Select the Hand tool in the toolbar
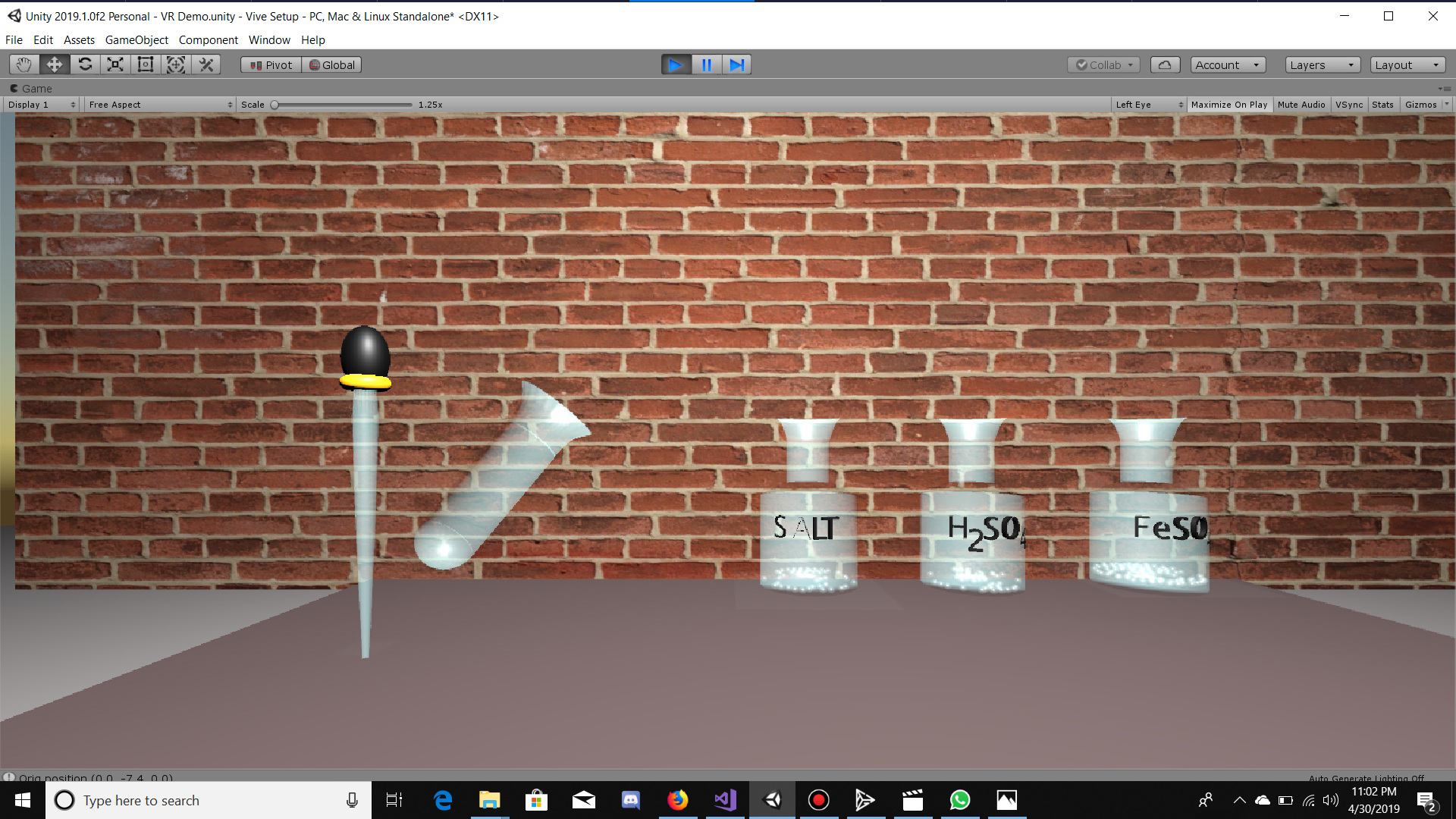Viewport: 1456px width, 819px height. pyautogui.click(x=24, y=64)
